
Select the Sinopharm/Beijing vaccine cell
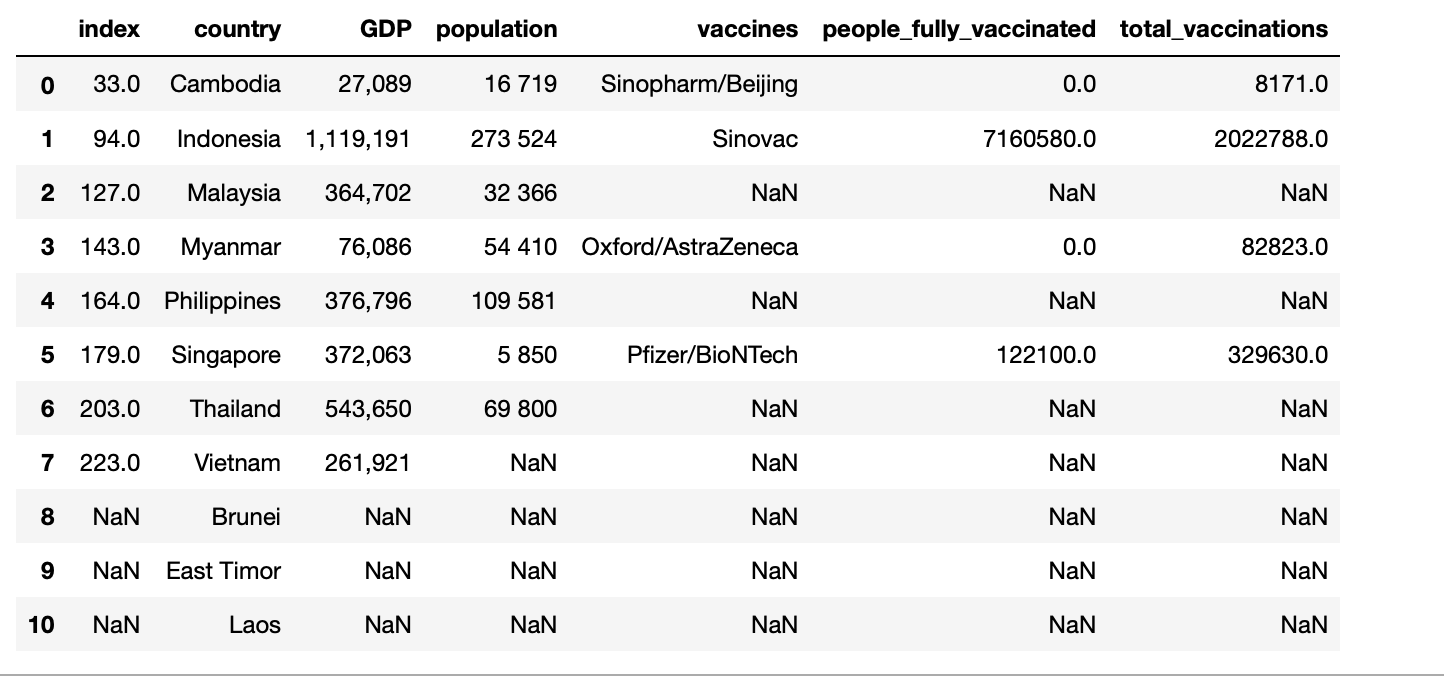pos(699,84)
